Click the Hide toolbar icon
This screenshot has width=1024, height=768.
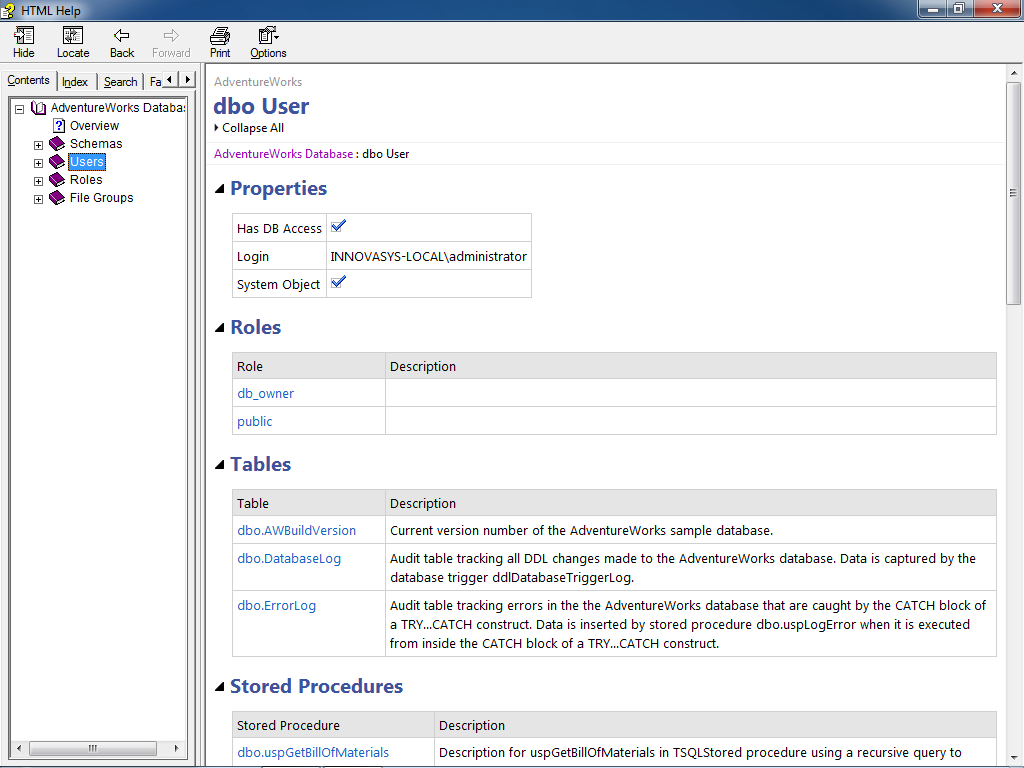point(24,42)
